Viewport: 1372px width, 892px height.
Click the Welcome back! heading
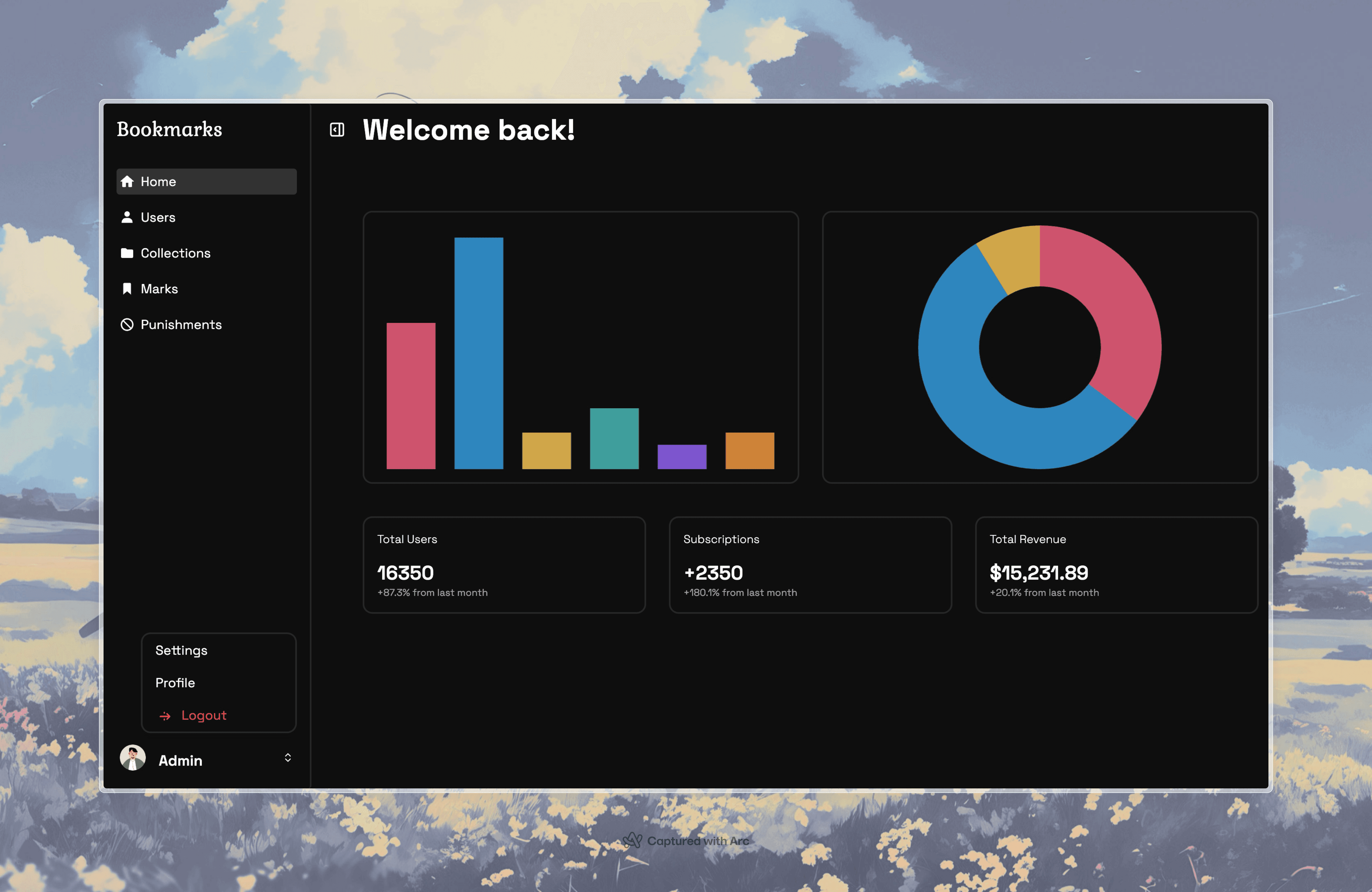click(x=469, y=130)
